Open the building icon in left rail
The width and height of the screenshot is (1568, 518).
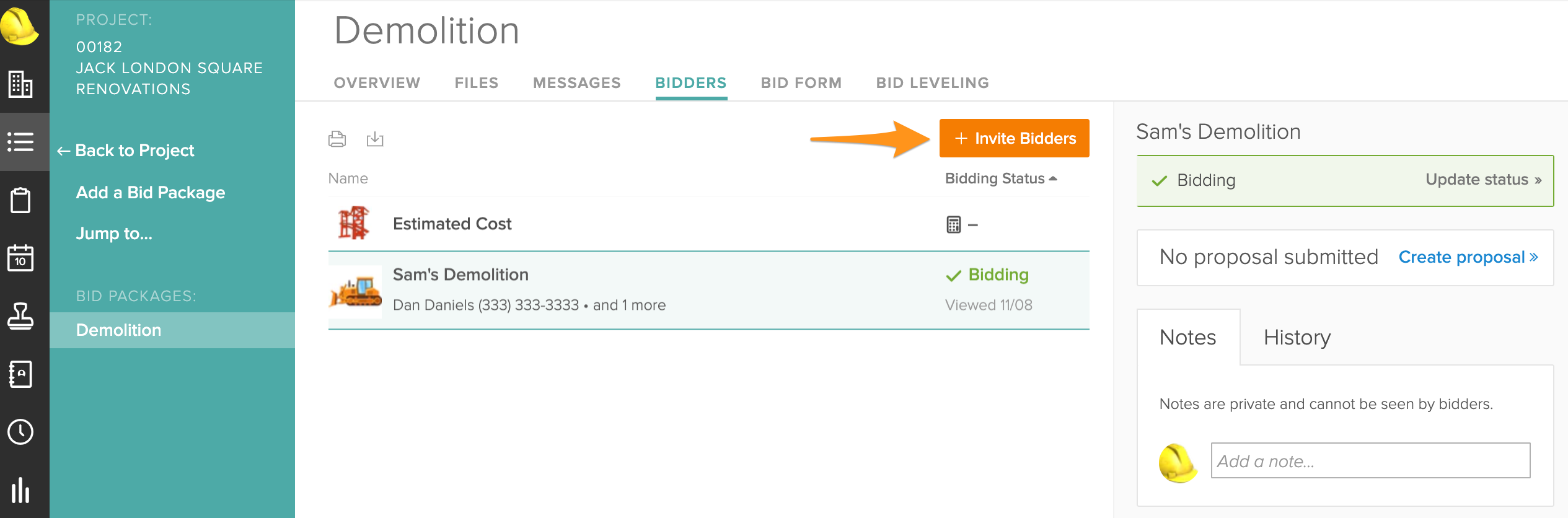pos(20,84)
